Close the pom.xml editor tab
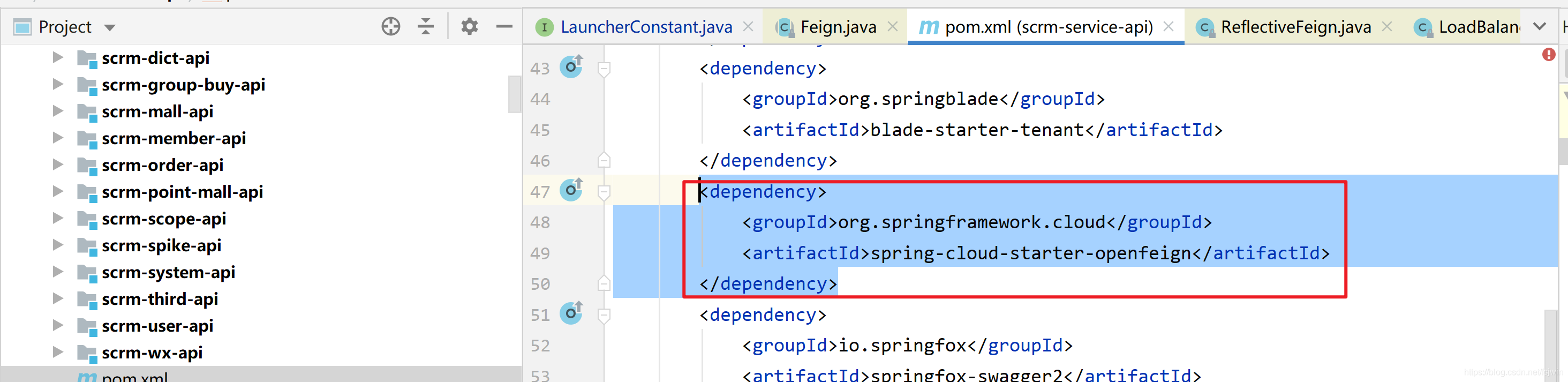Image resolution: width=1568 pixels, height=382 pixels. pos(1168,26)
